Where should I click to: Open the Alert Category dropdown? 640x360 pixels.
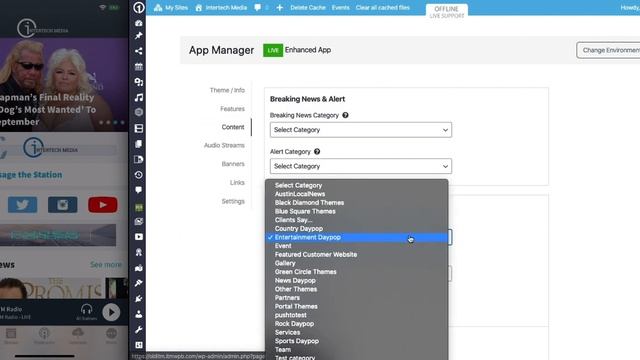(x=361, y=166)
